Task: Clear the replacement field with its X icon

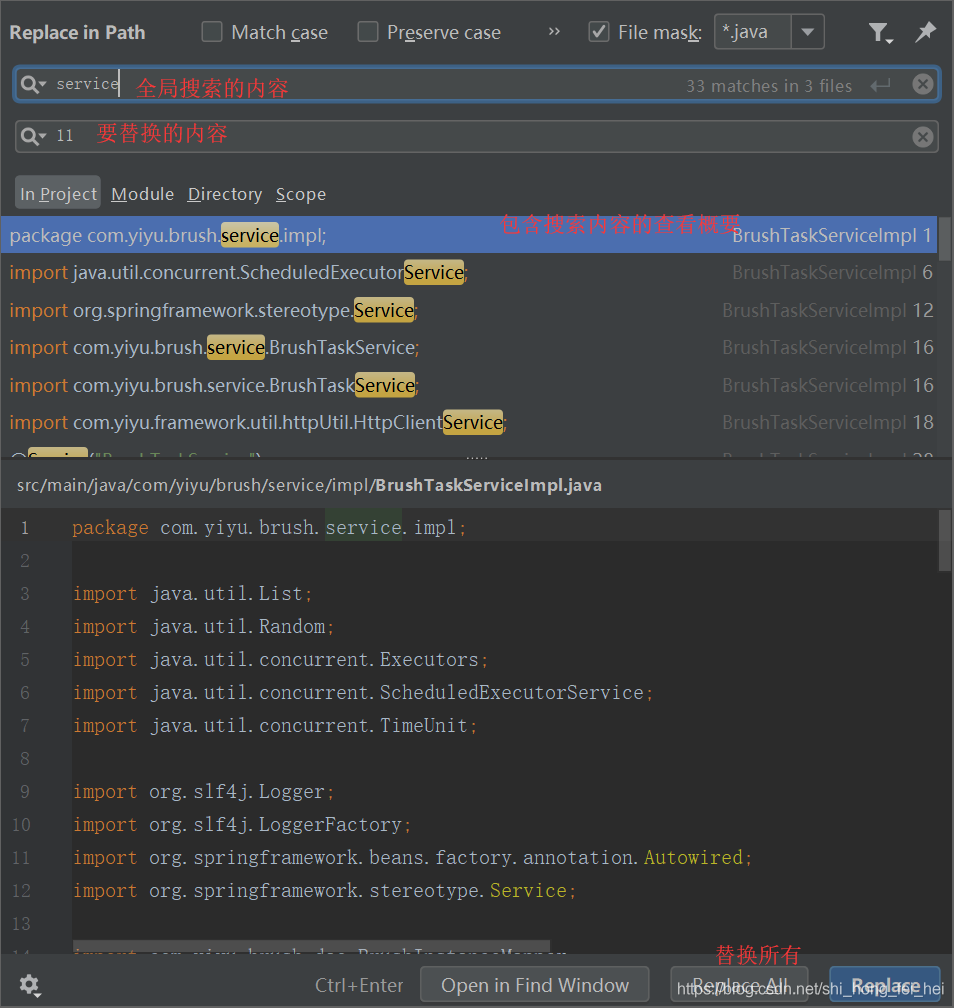Action: point(922,137)
